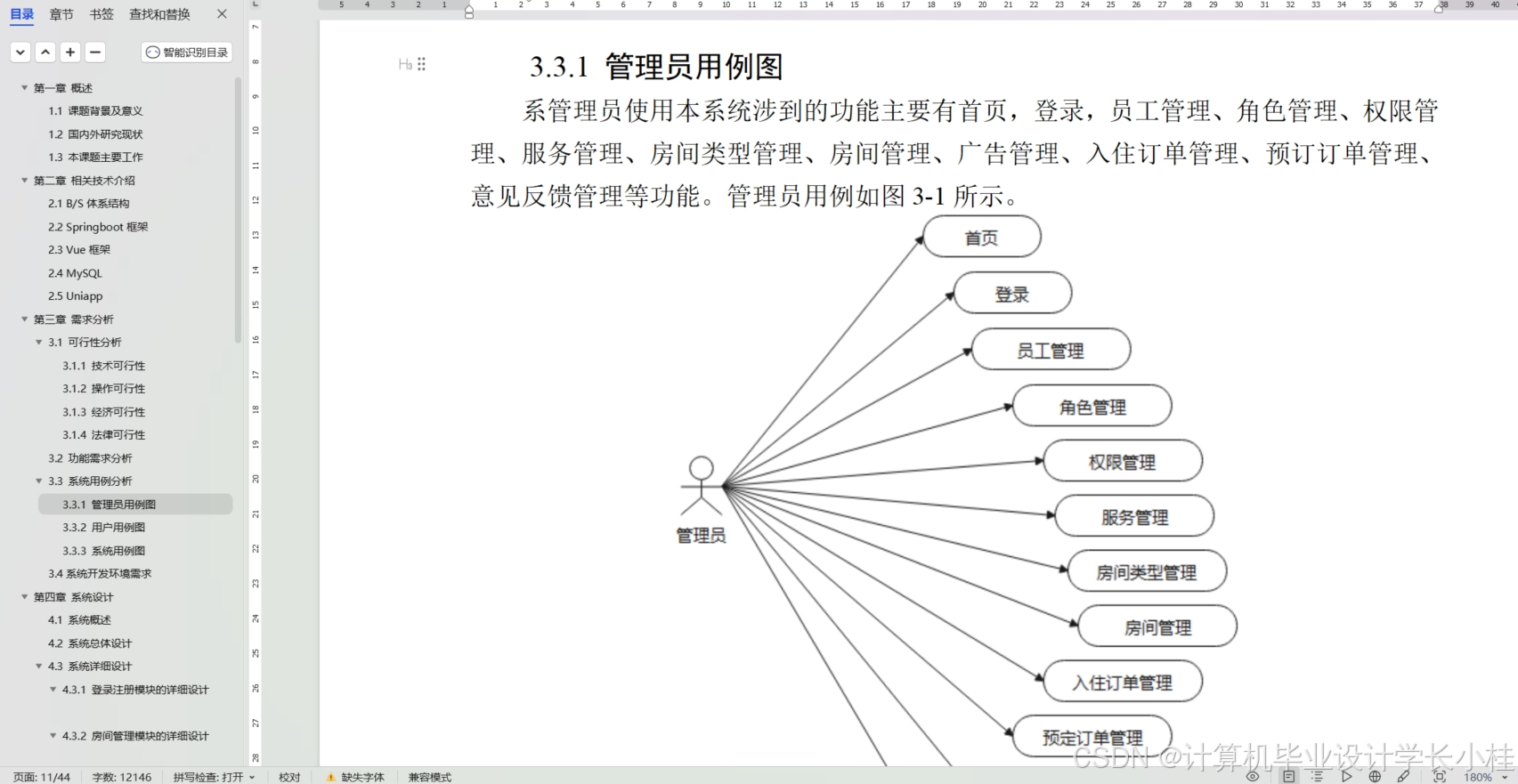Click the collapse chevron-up icon in outline panel
Image resolution: width=1518 pixels, height=784 pixels.
tap(45, 53)
